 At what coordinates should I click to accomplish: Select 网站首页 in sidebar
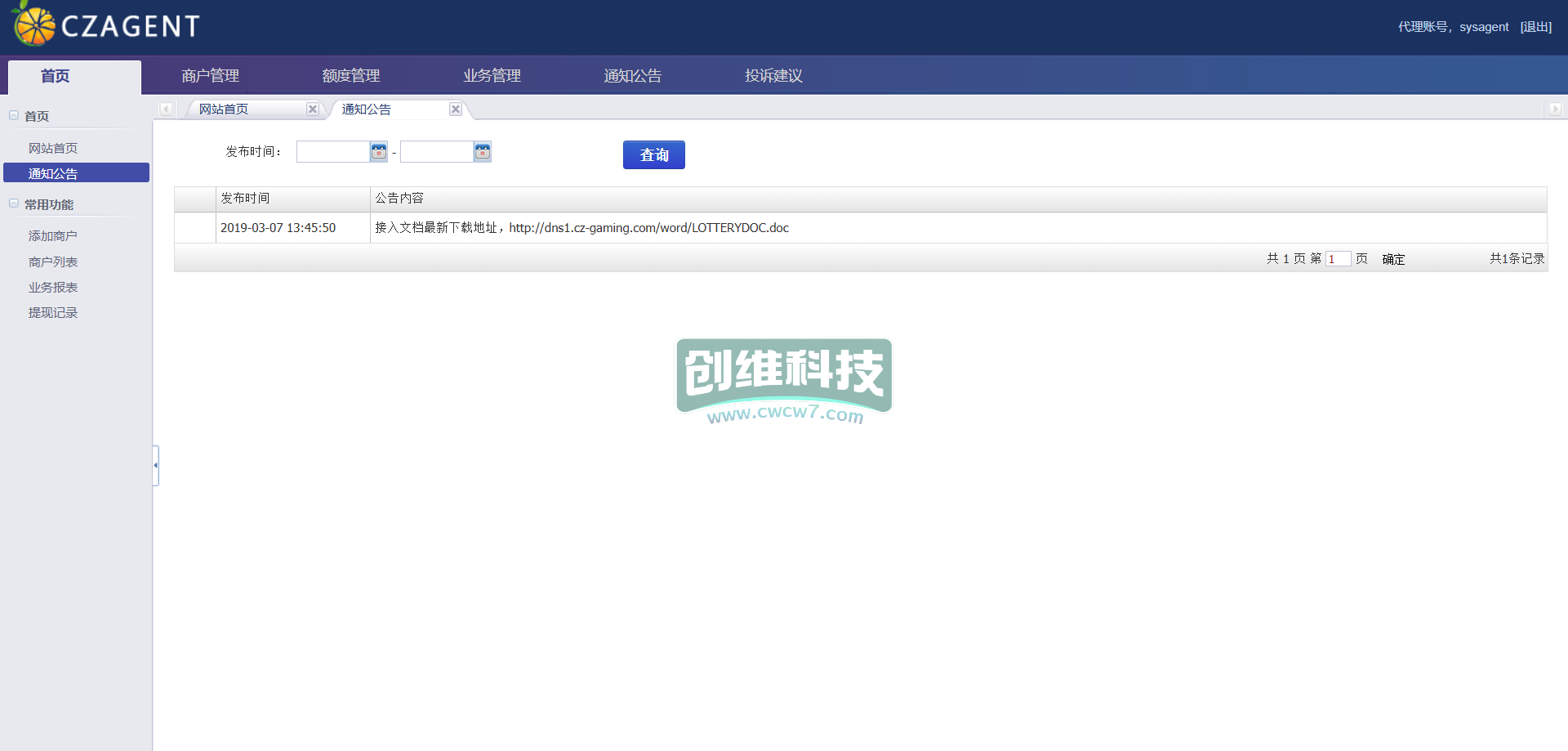53,148
